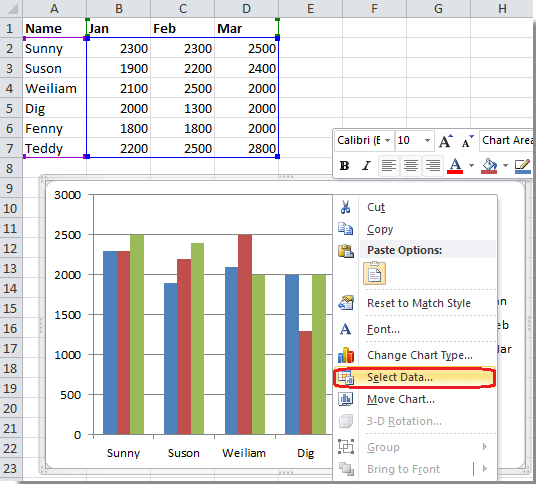Apply the shape fill paint bucket

click(x=489, y=166)
